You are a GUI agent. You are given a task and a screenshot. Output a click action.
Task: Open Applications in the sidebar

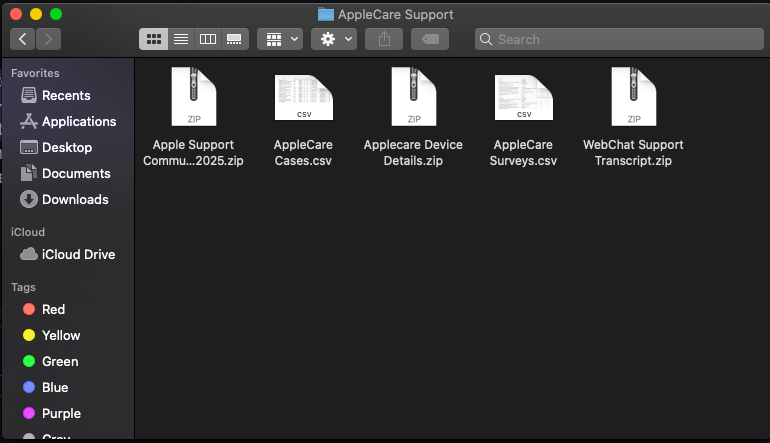67,121
